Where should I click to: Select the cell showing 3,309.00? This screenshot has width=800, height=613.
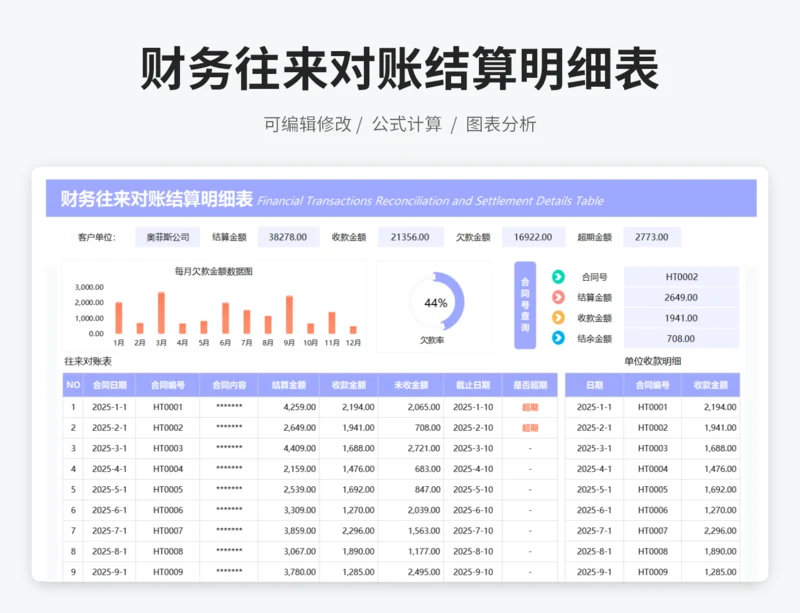click(x=289, y=510)
